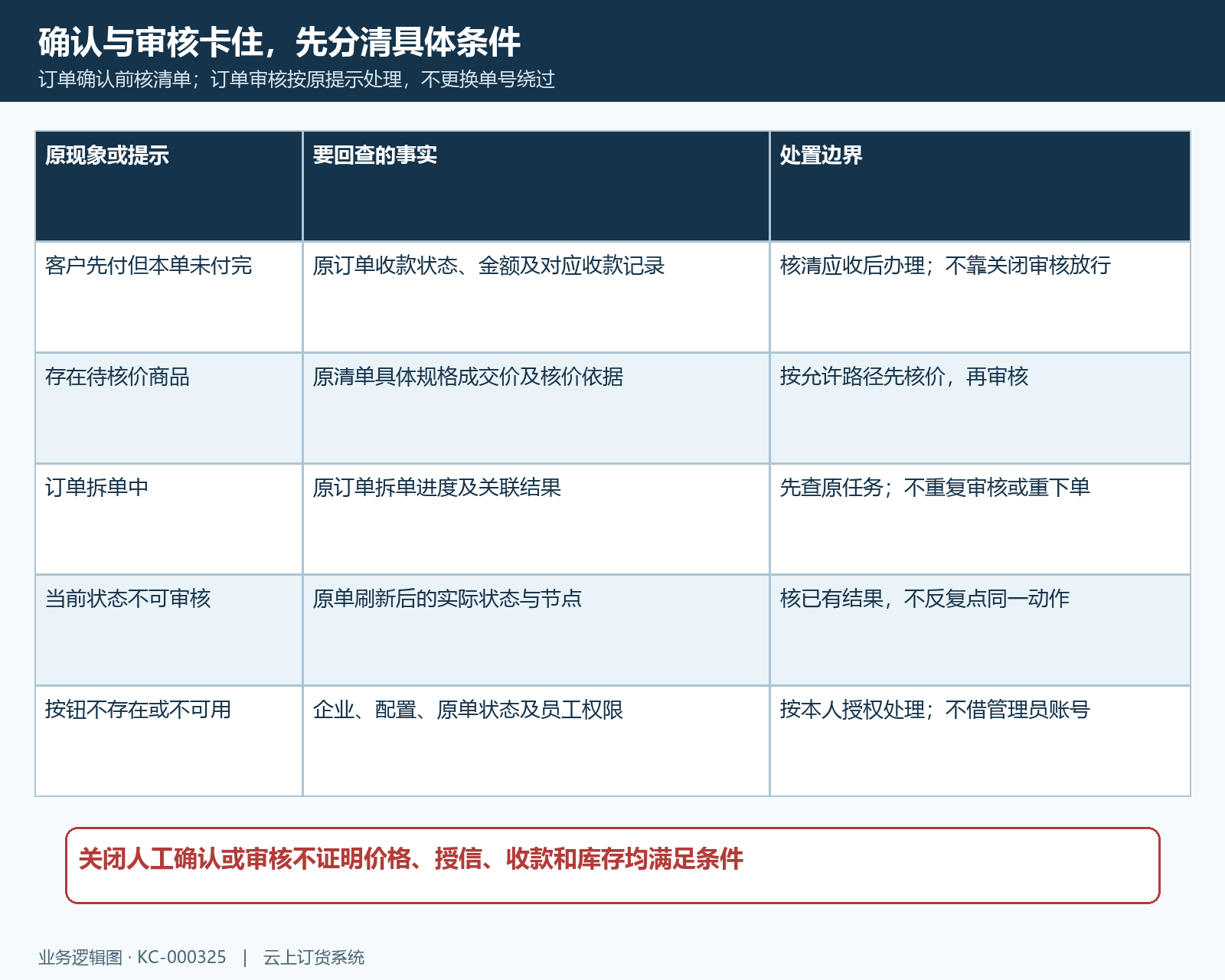This screenshot has width=1225, height=980.
Task: Select cell 核已有结果，不反复点同一动作
Action: pos(980,630)
